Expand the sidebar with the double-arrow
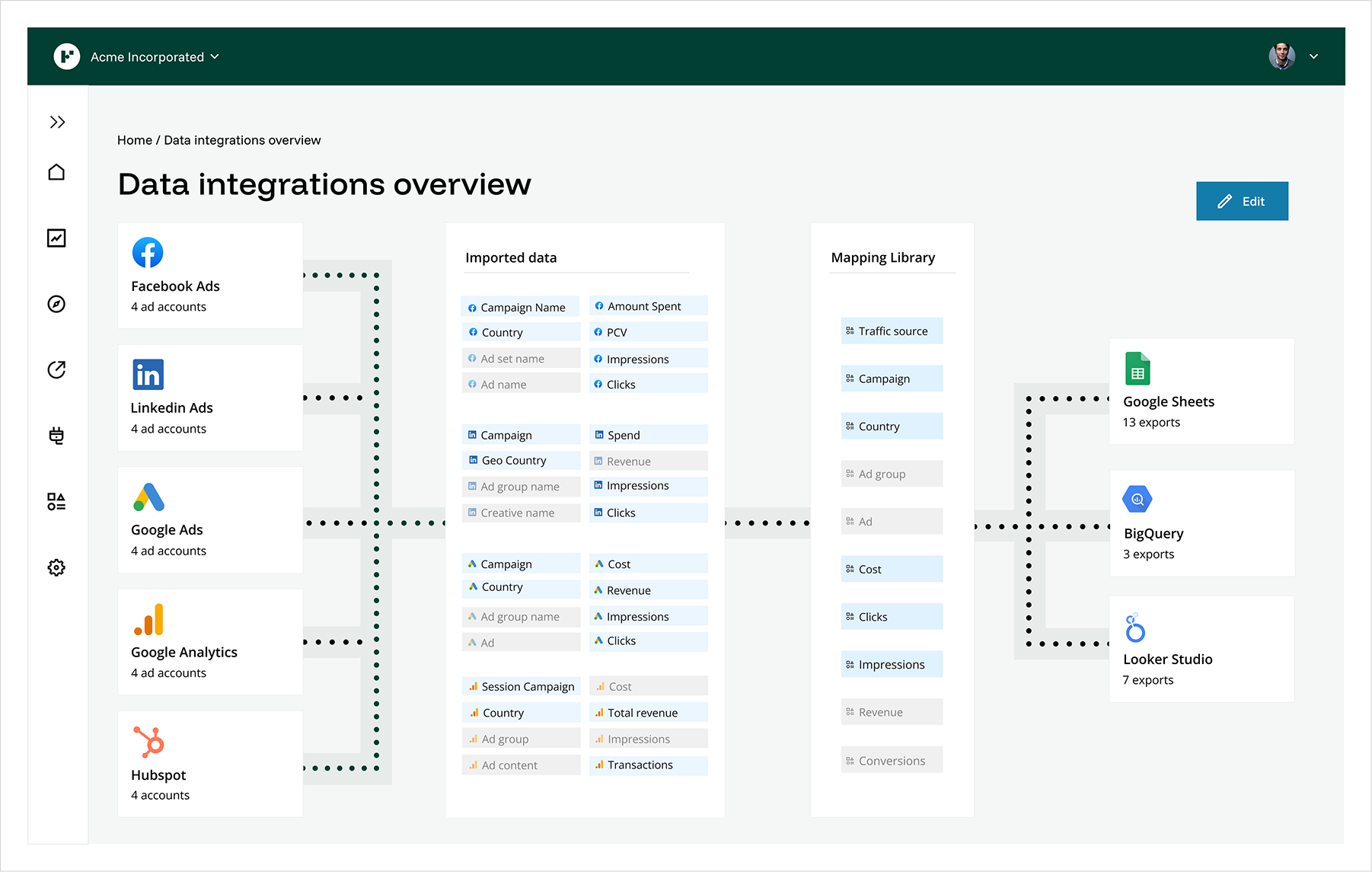 pos(56,121)
